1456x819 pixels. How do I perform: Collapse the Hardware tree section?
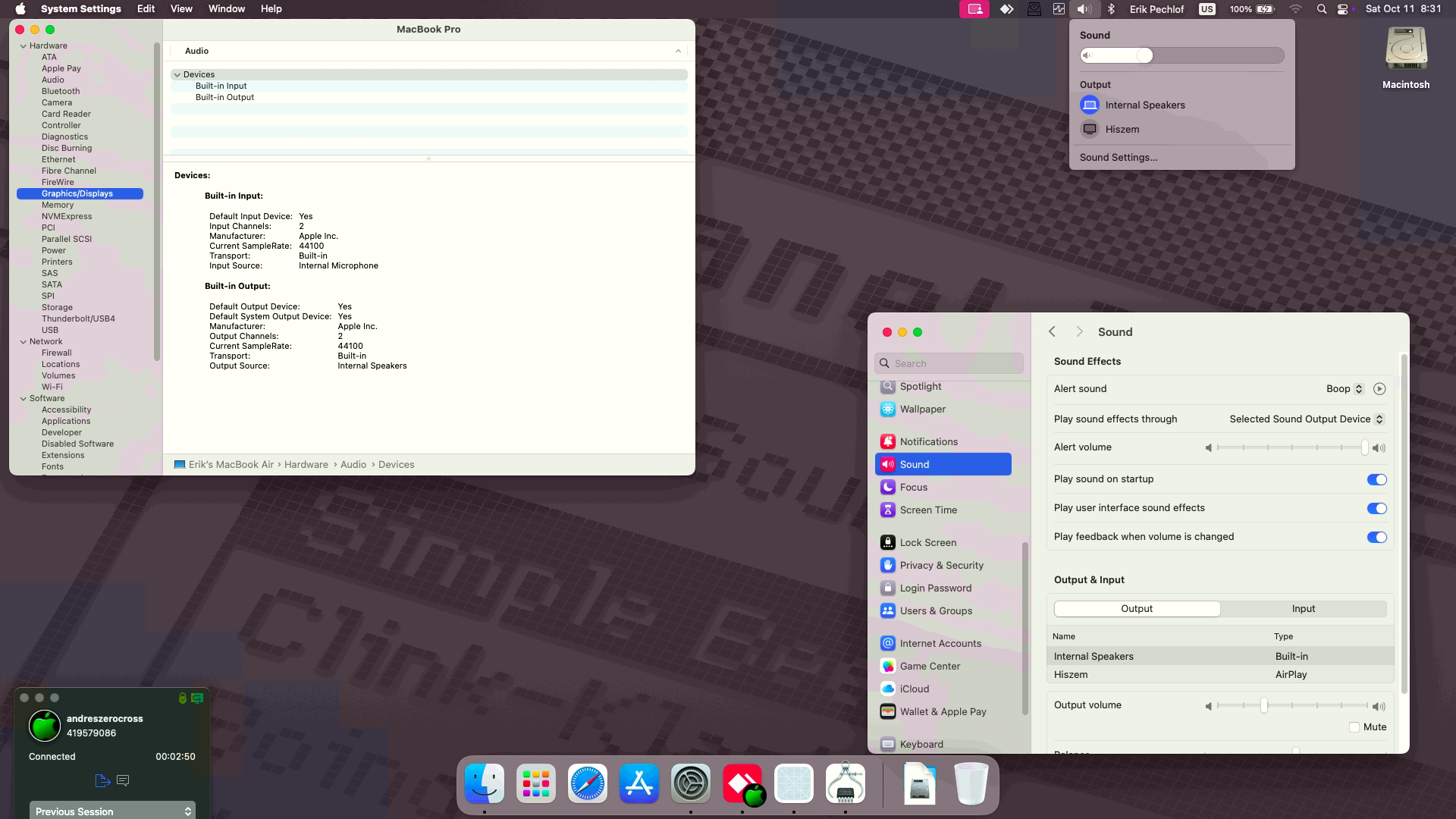24,46
